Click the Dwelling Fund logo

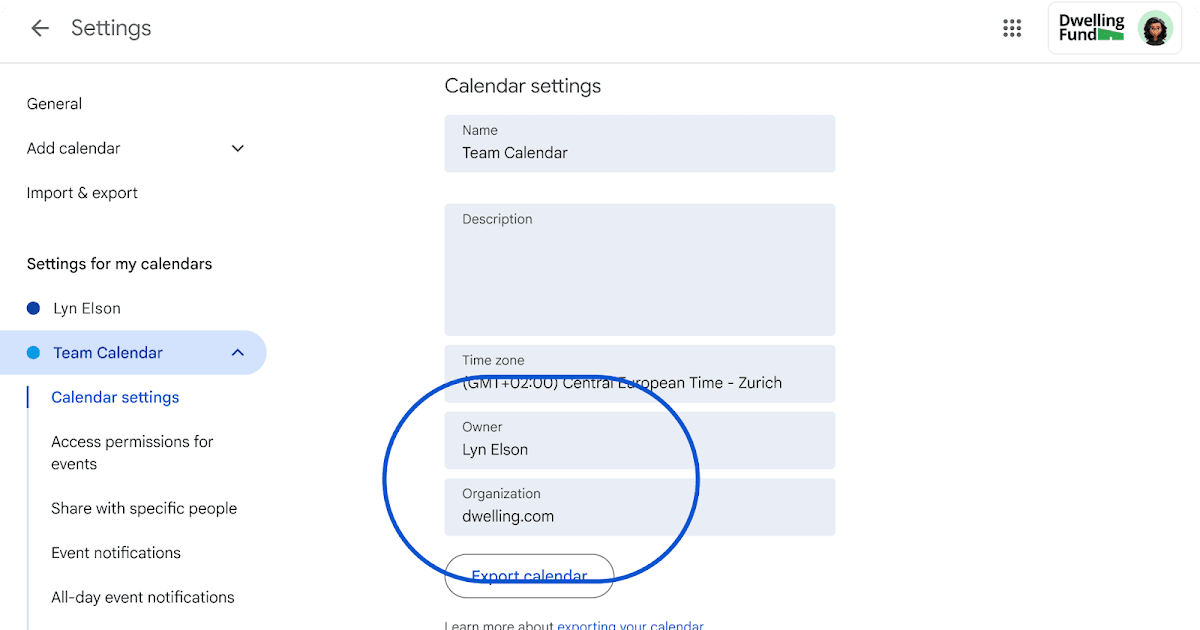coord(1092,28)
